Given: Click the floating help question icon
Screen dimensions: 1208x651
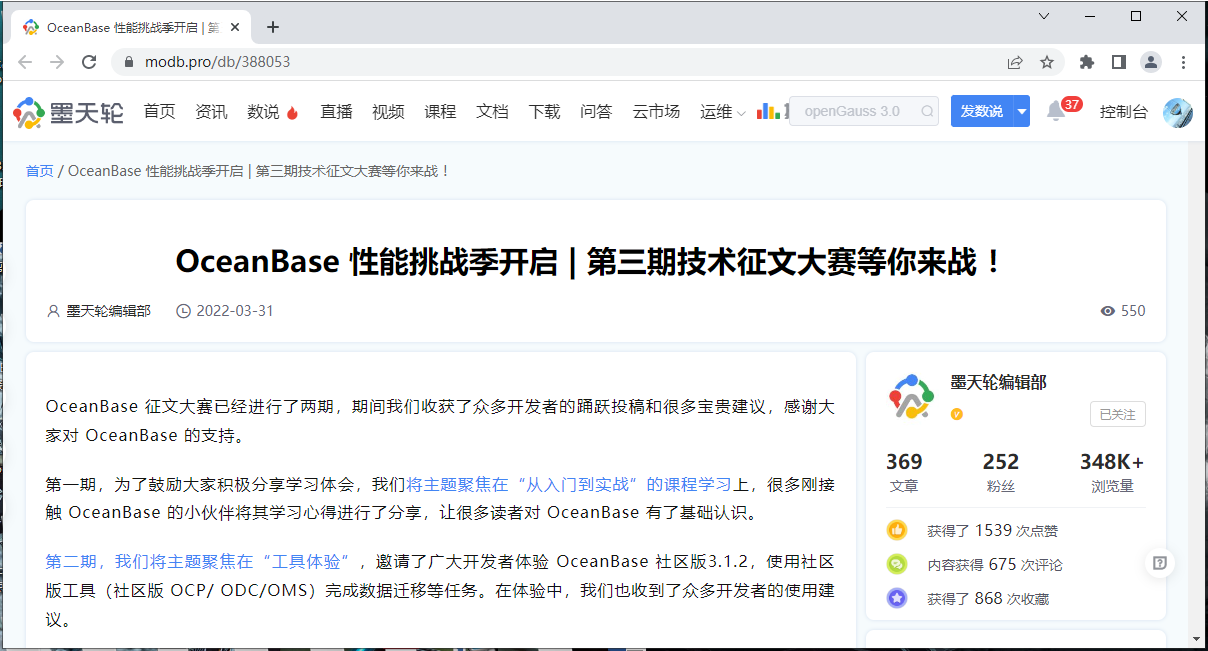Looking at the screenshot, I should [1159, 563].
